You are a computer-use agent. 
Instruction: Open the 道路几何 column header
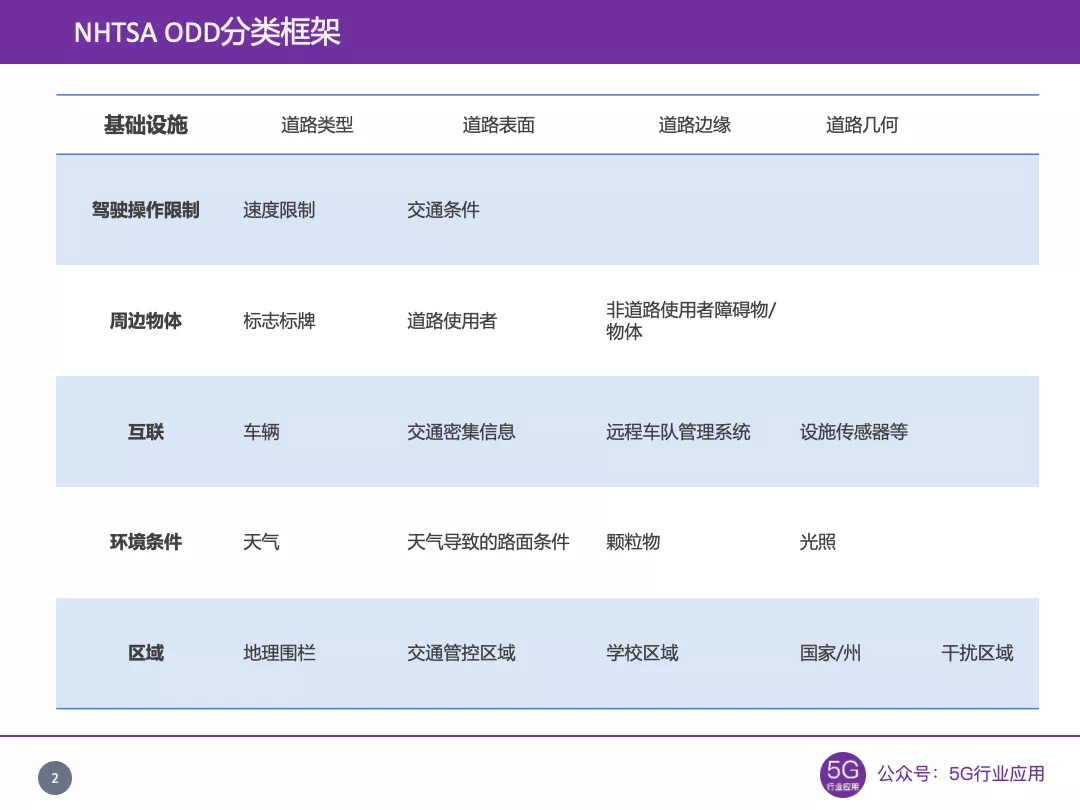click(x=861, y=124)
